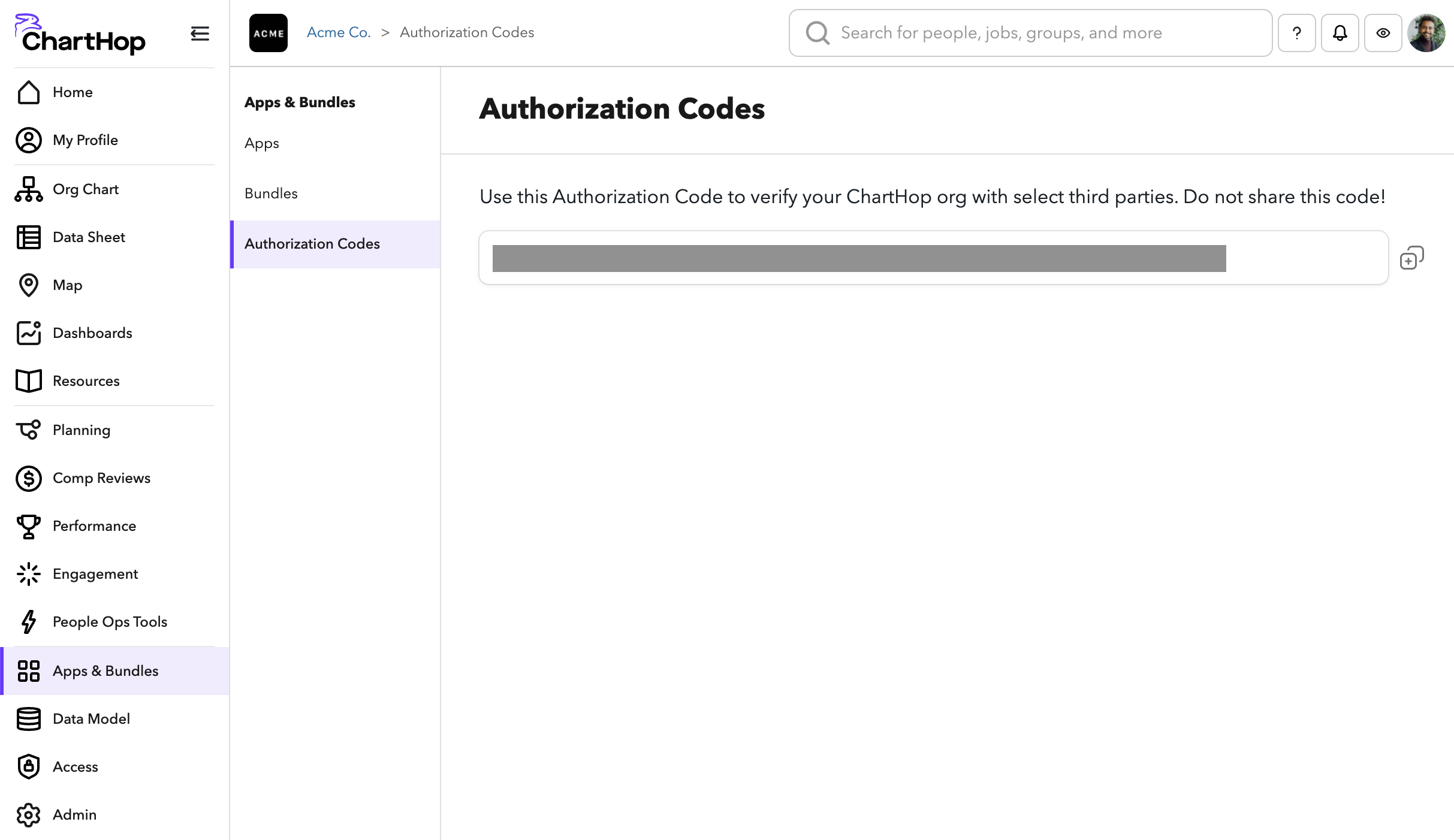Select the Map sidebar icon
This screenshot has width=1454, height=840.
pyautogui.click(x=28, y=285)
